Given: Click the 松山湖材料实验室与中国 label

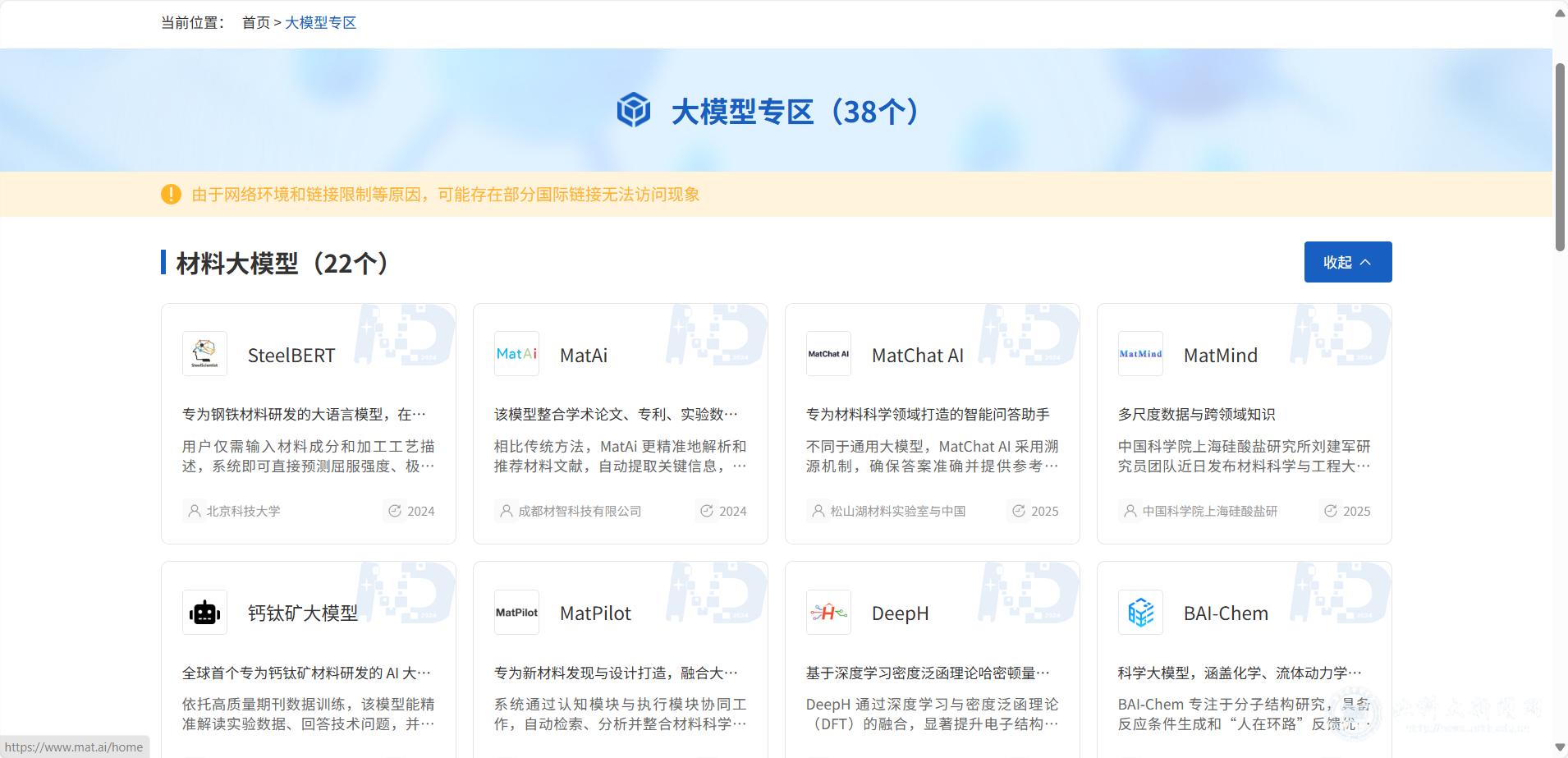Looking at the screenshot, I should pyautogui.click(x=897, y=511).
